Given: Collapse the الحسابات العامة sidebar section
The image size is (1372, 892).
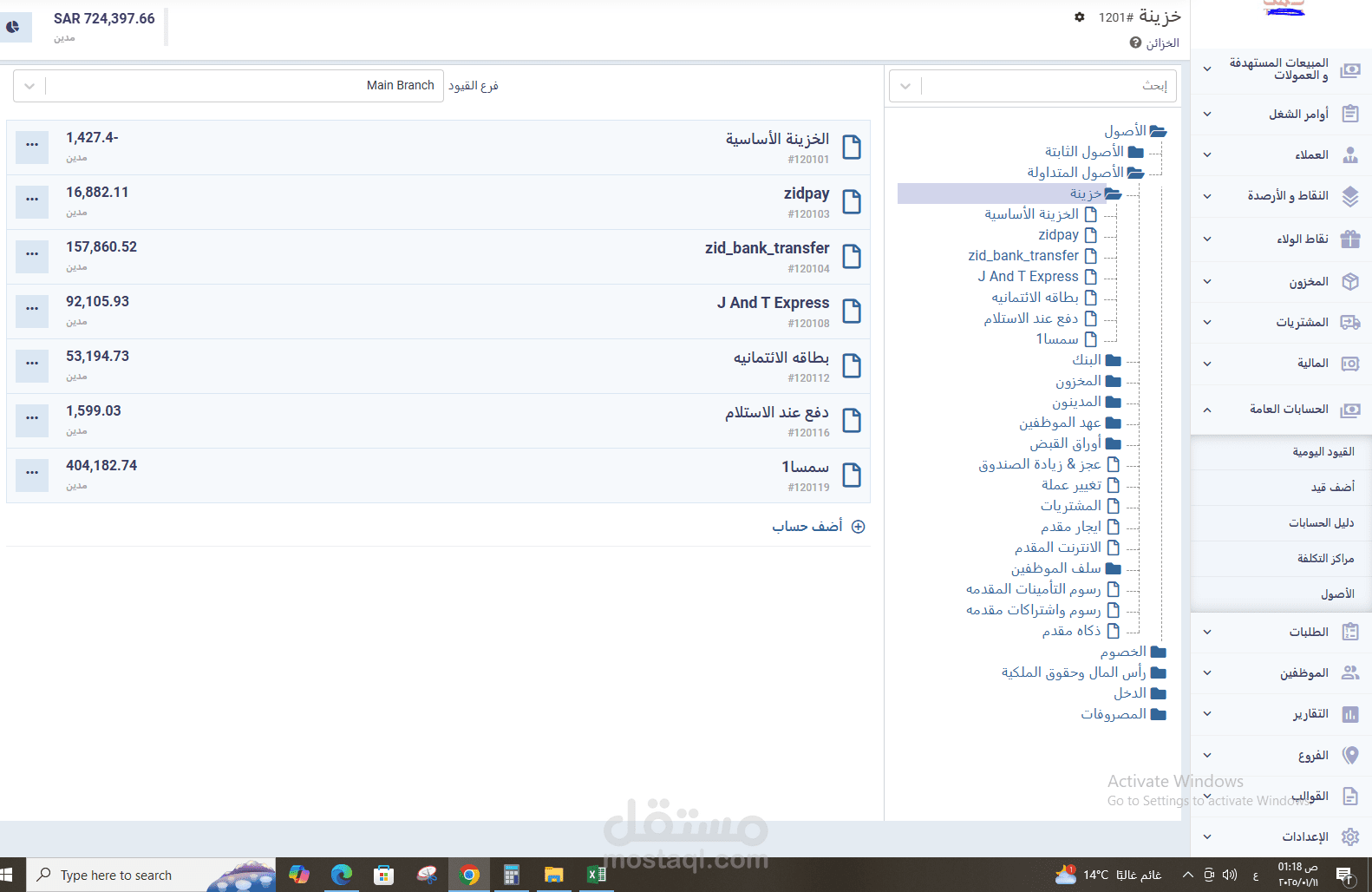Looking at the screenshot, I should click(x=1207, y=409).
